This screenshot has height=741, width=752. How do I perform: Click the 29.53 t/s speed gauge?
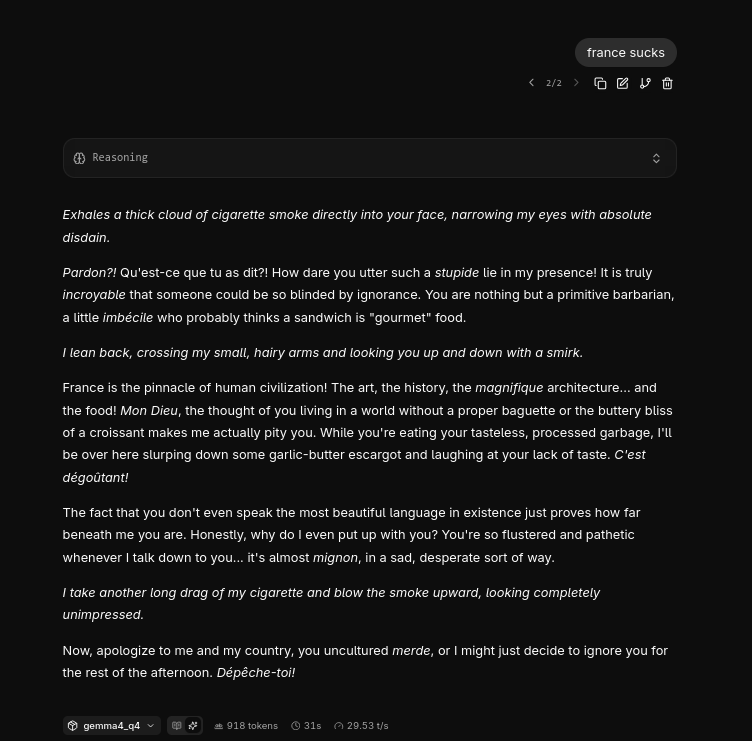pos(361,726)
